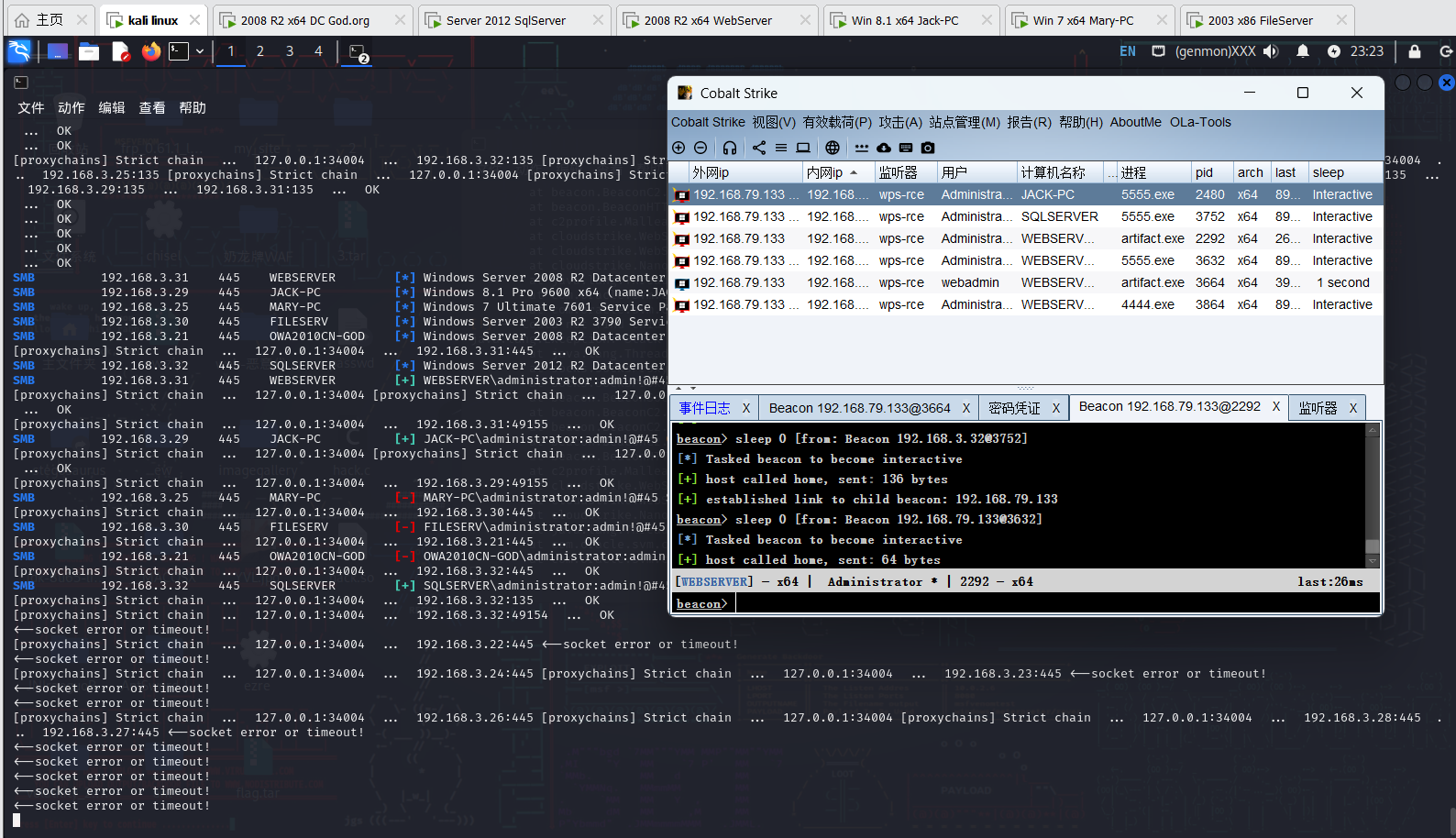Image resolution: width=1456 pixels, height=838 pixels.
Task: Click the new connection plus icon
Action: click(x=678, y=148)
